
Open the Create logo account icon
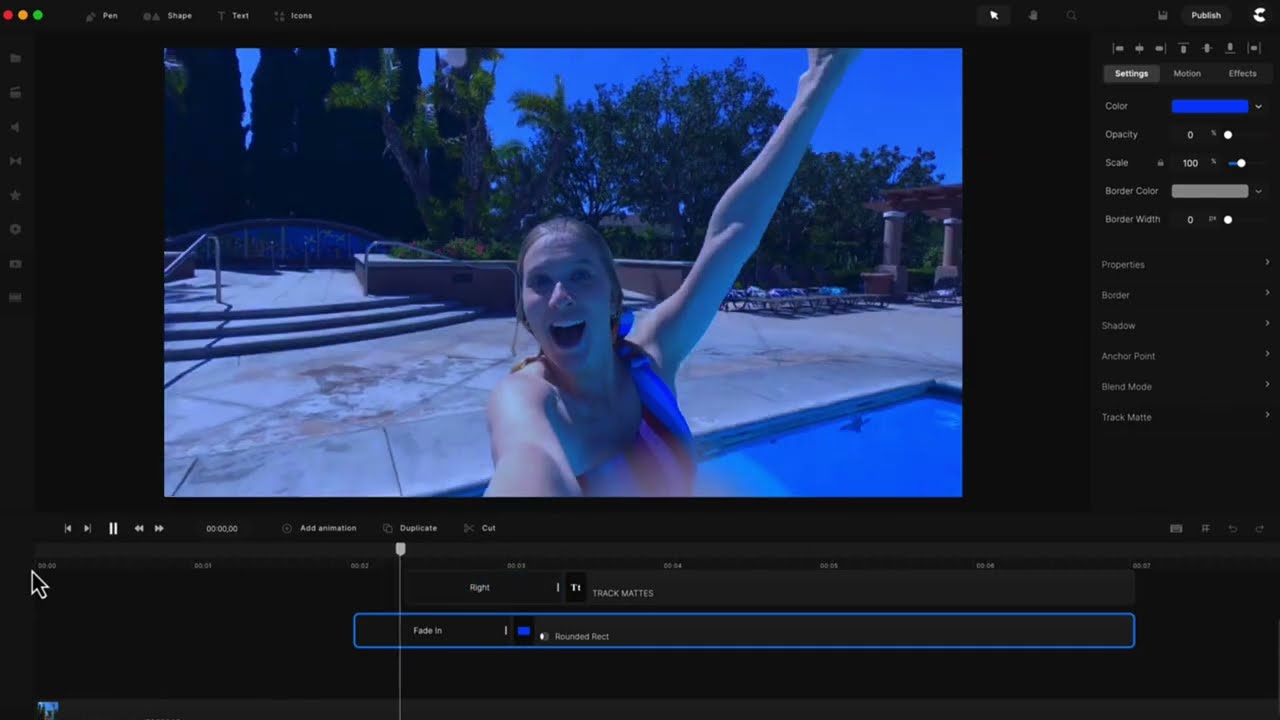1260,15
